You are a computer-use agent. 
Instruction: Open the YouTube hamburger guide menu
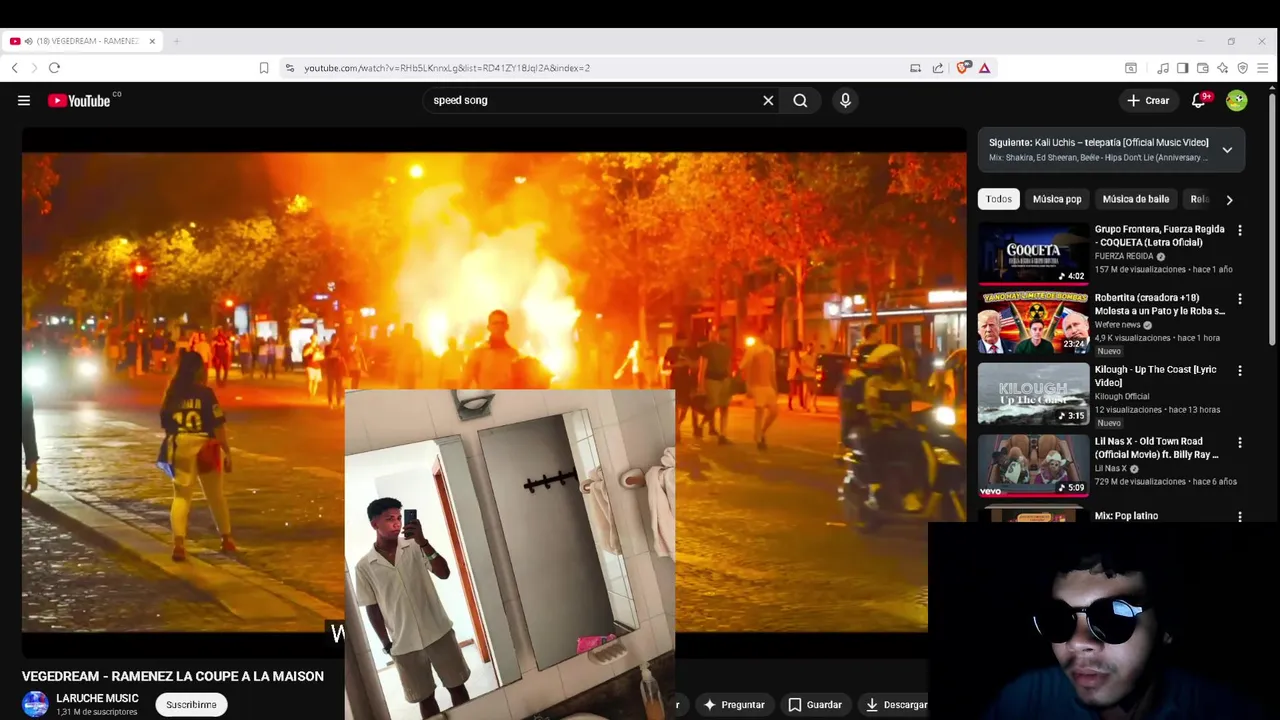pos(24,100)
